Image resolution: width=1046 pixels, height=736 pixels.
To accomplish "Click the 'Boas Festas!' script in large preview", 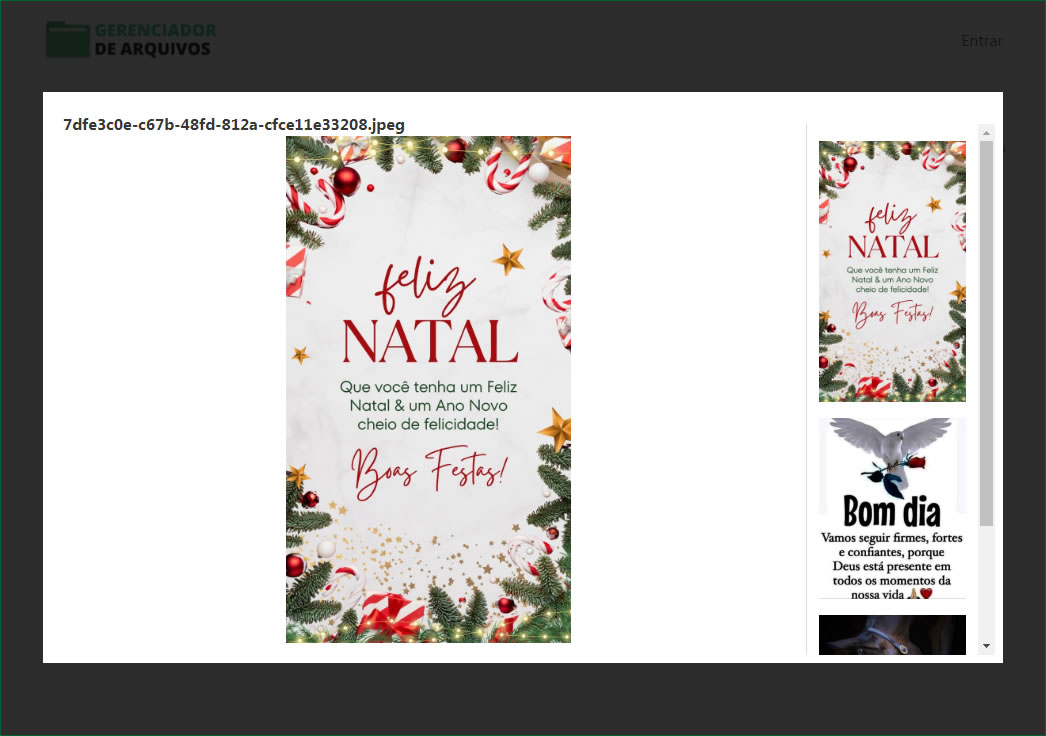I will [x=428, y=470].
